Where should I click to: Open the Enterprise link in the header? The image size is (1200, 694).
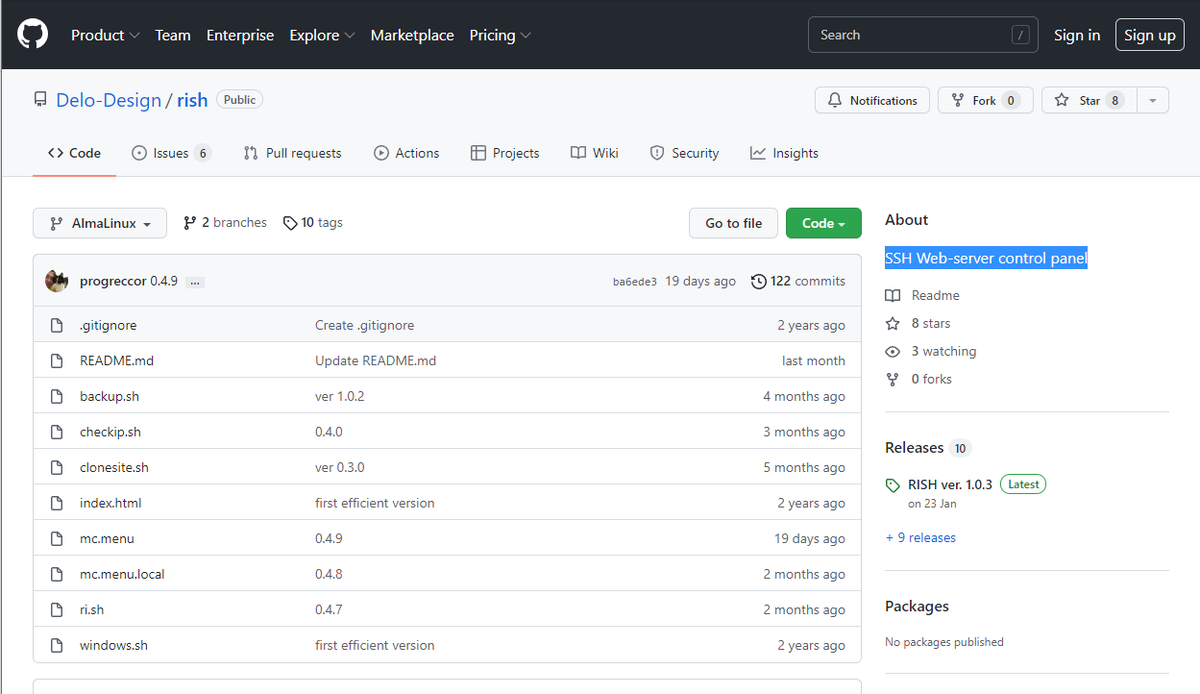click(240, 35)
